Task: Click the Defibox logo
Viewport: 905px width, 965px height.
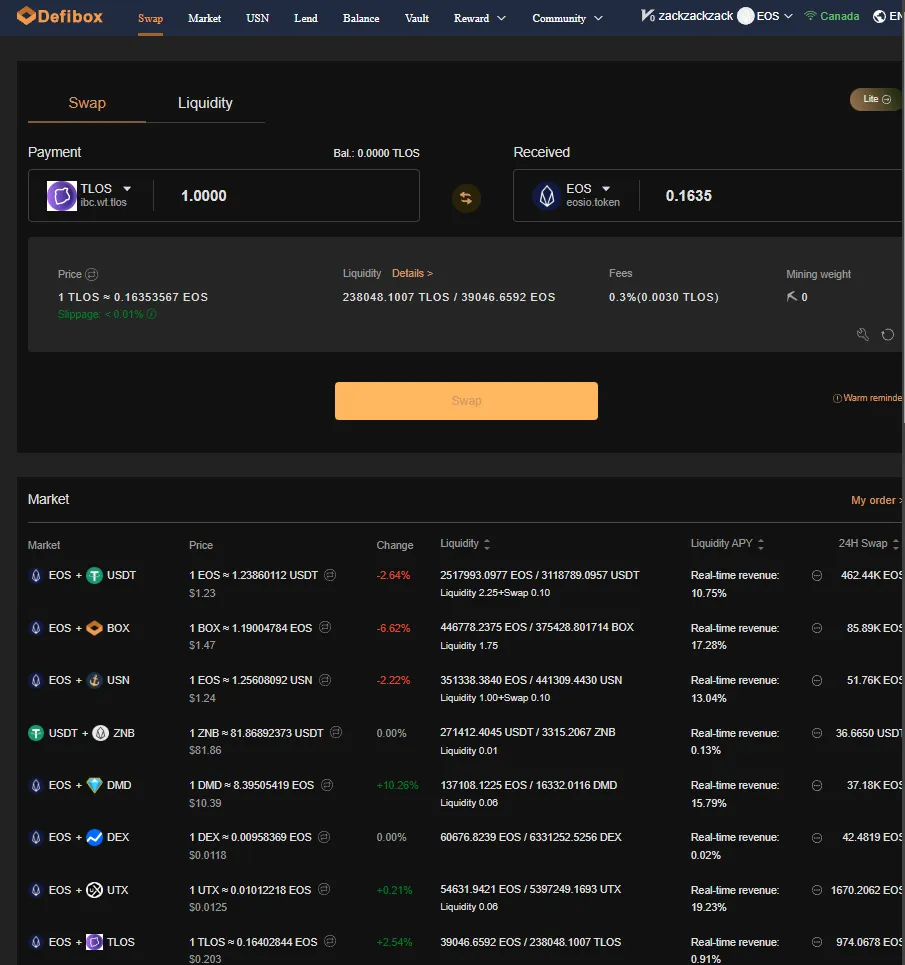Action: click(x=60, y=16)
